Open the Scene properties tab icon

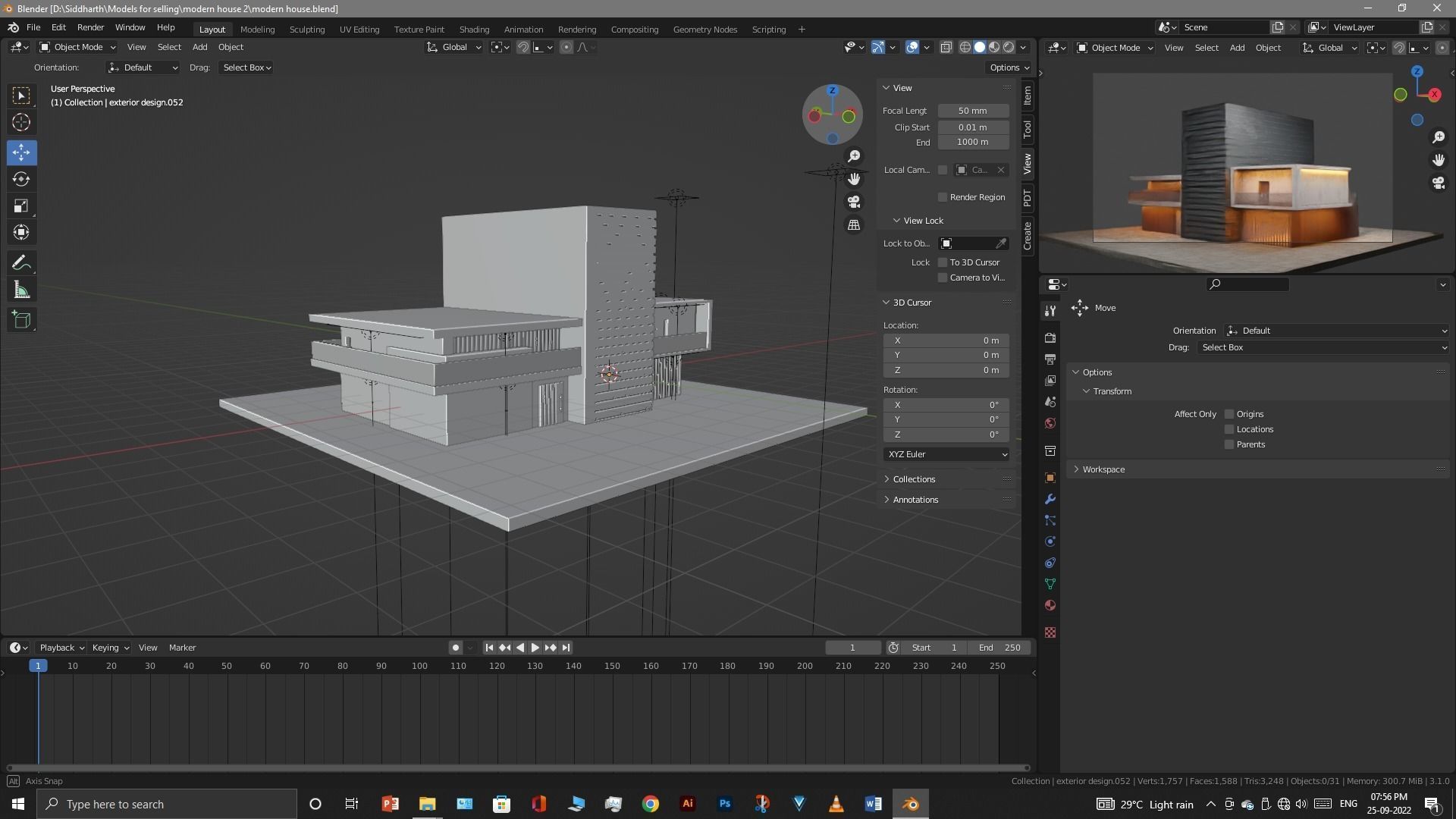tap(1050, 401)
